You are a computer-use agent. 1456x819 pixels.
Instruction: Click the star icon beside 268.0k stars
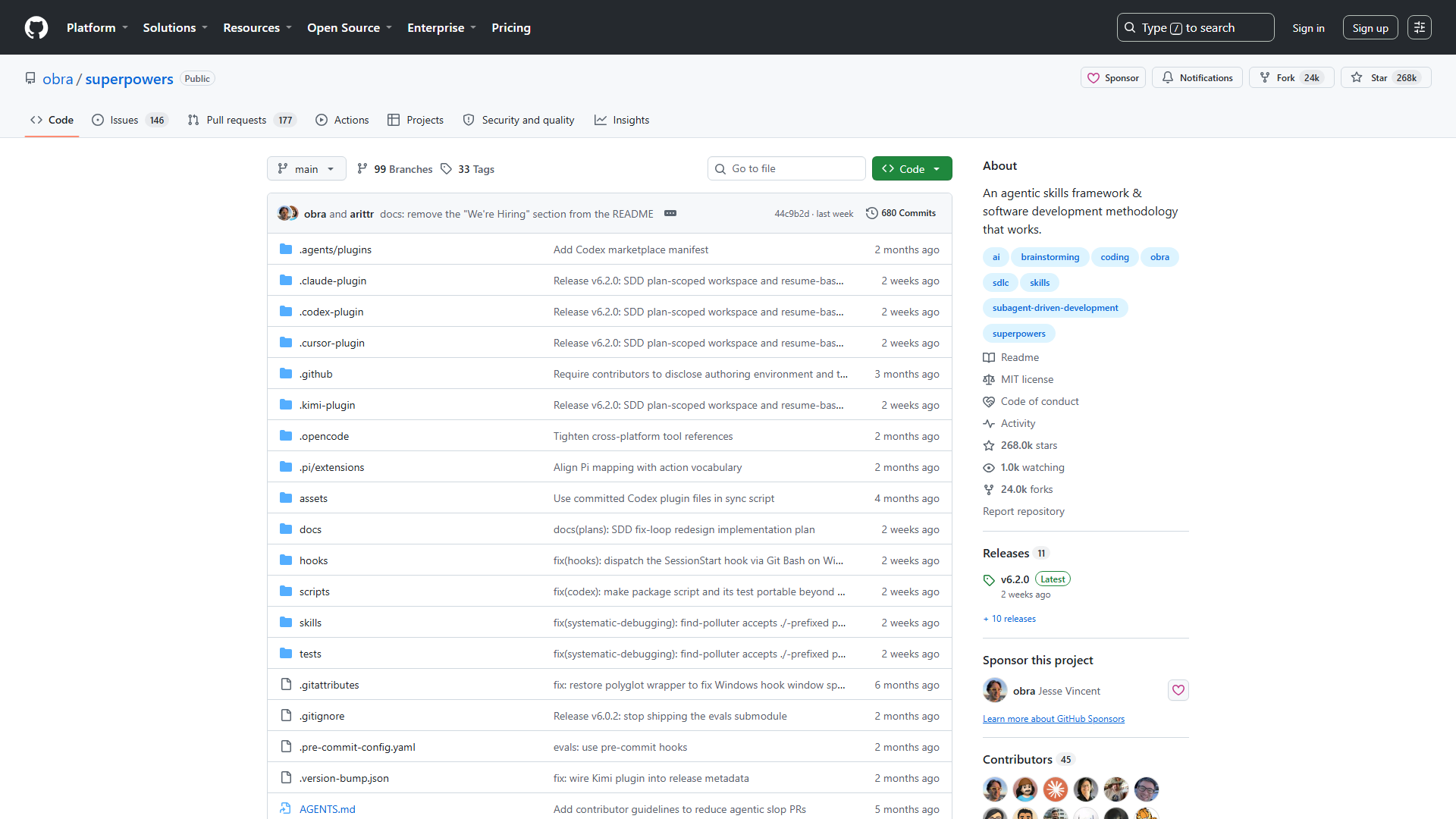coord(989,445)
